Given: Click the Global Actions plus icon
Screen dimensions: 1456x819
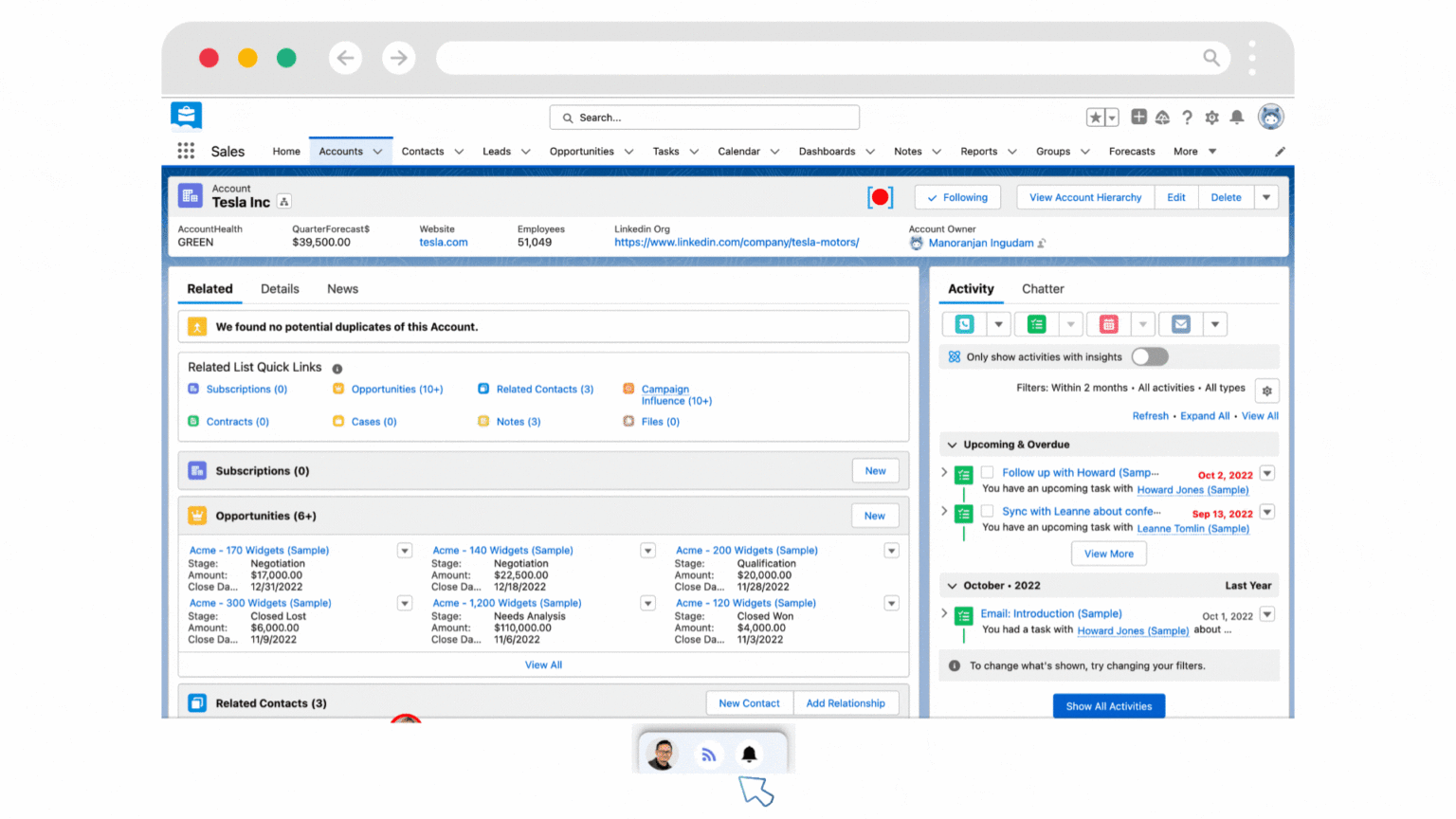Looking at the screenshot, I should click(x=1138, y=117).
